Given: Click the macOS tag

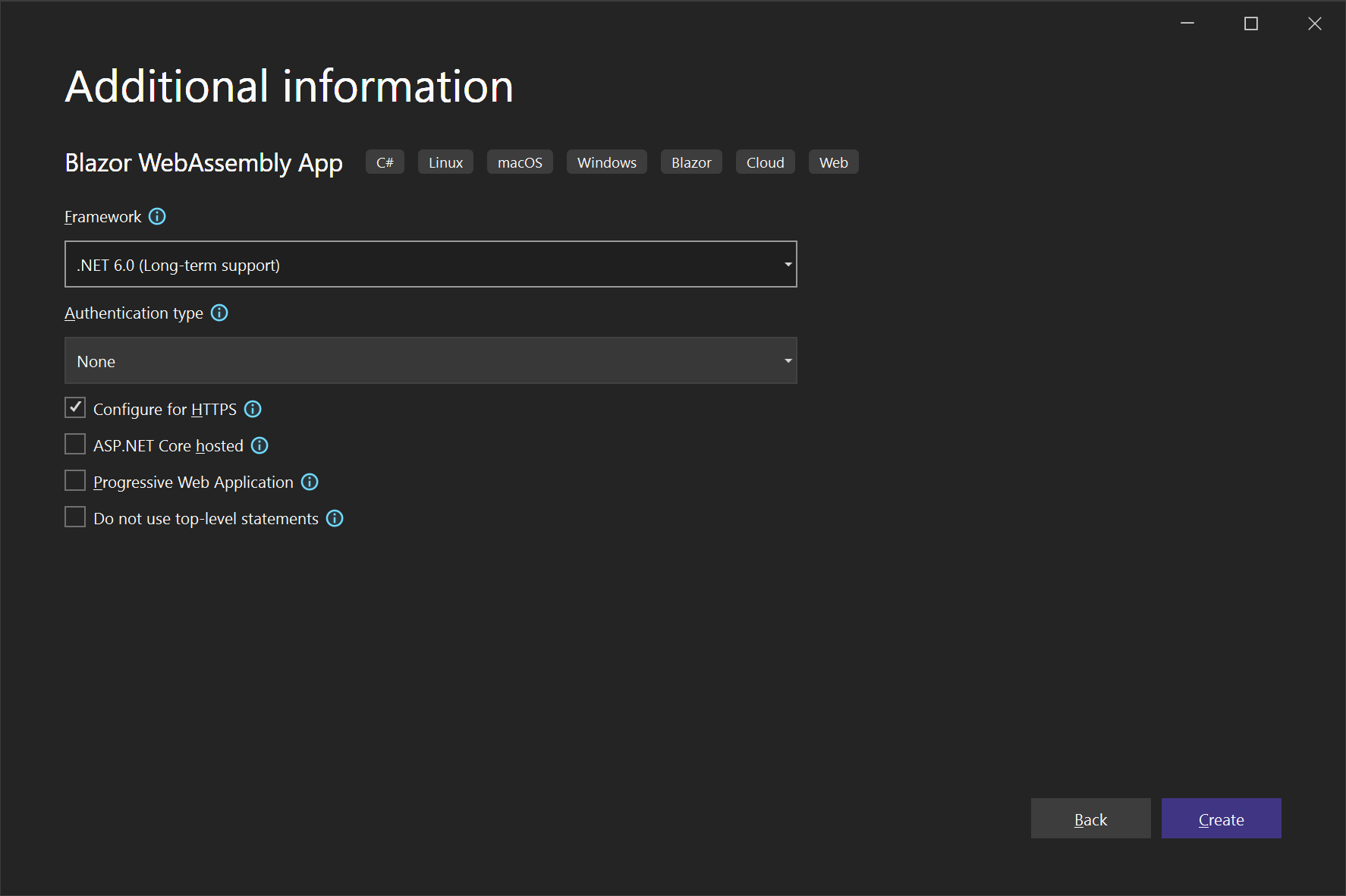Looking at the screenshot, I should [520, 162].
